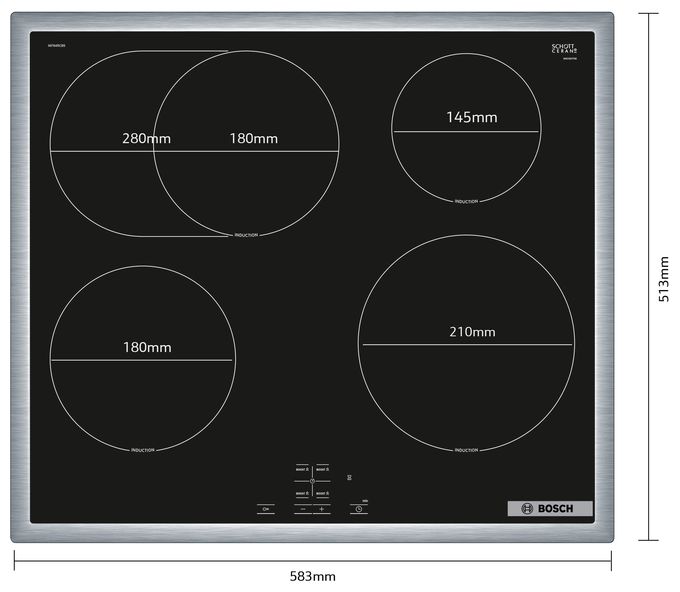Click the 583mm width dimension label
This screenshot has height=592, width=680.
click(313, 576)
